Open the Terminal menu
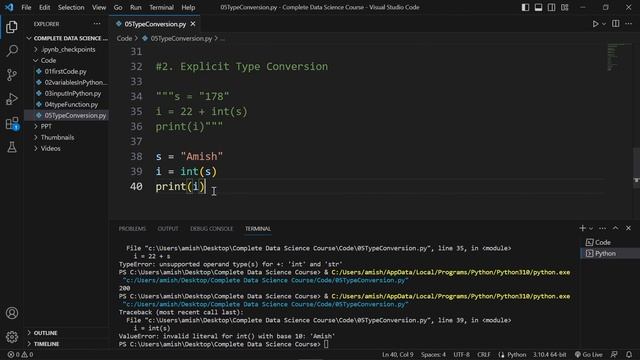The width and height of the screenshot is (640, 360). [x=161, y=7]
